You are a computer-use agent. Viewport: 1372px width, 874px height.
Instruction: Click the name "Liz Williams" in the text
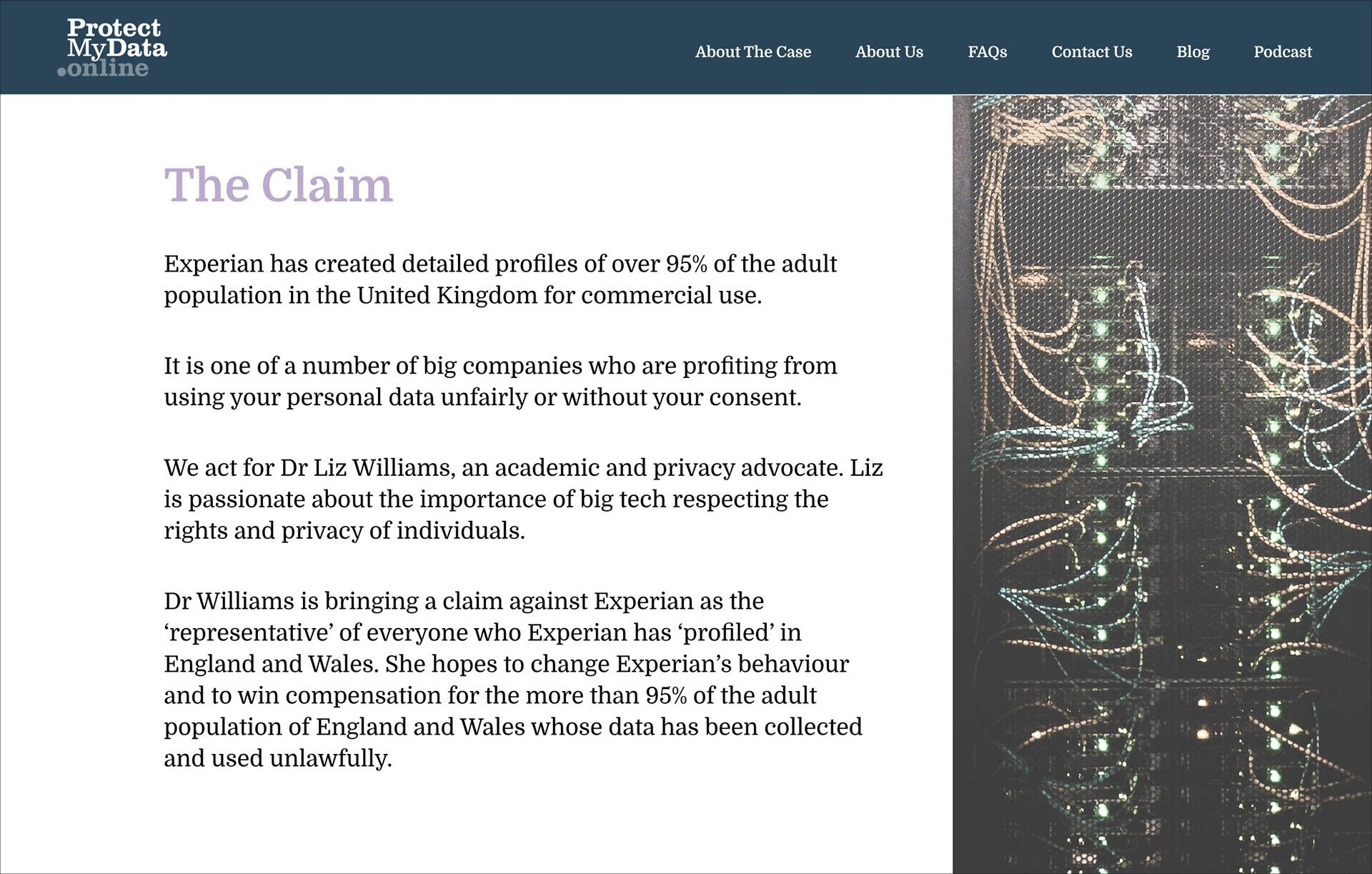tap(382, 468)
